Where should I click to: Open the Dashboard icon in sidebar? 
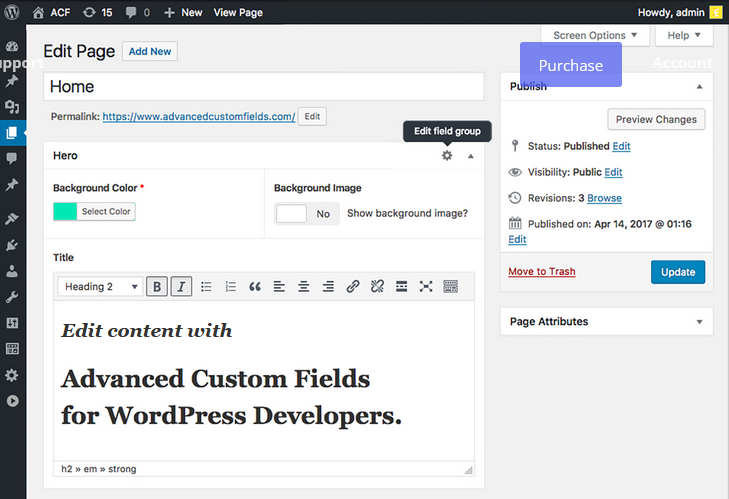point(12,47)
